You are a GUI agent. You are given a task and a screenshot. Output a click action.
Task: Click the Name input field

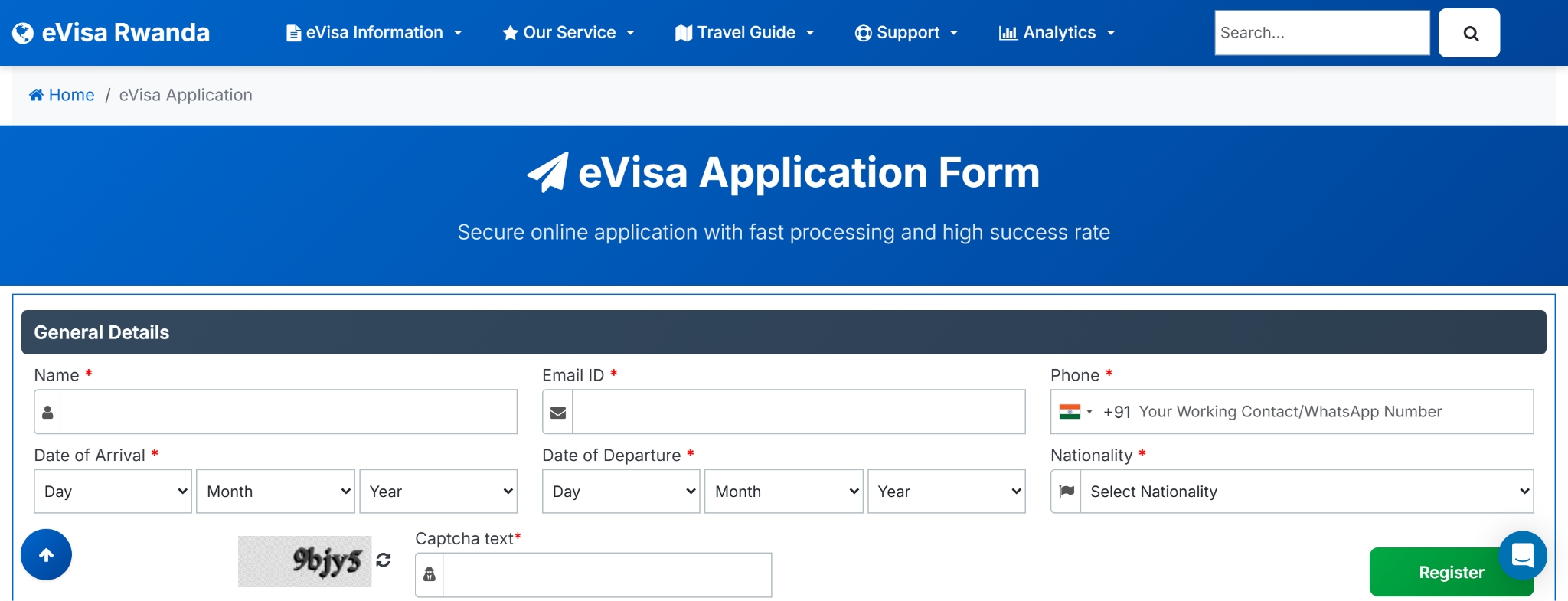click(x=288, y=412)
